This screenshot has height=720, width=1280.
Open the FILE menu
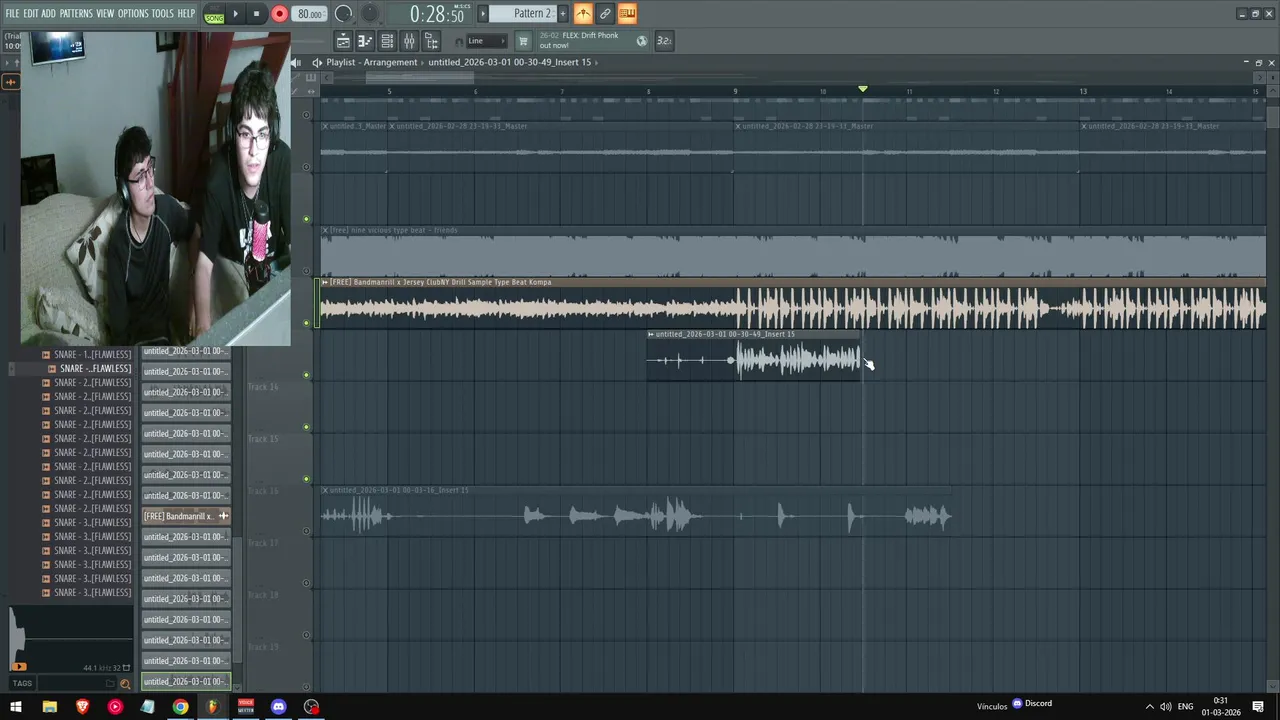[12, 13]
